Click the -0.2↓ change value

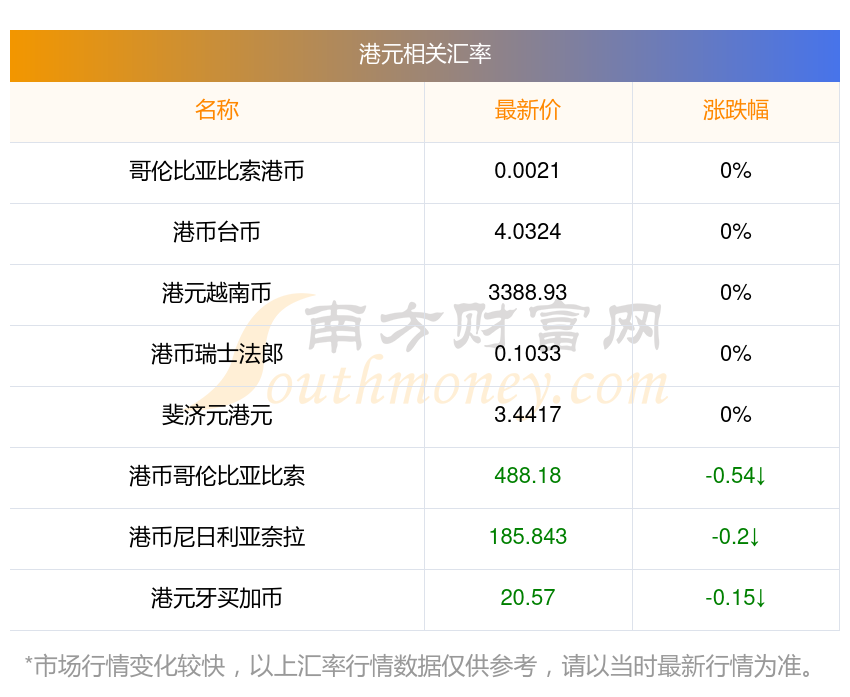click(736, 537)
